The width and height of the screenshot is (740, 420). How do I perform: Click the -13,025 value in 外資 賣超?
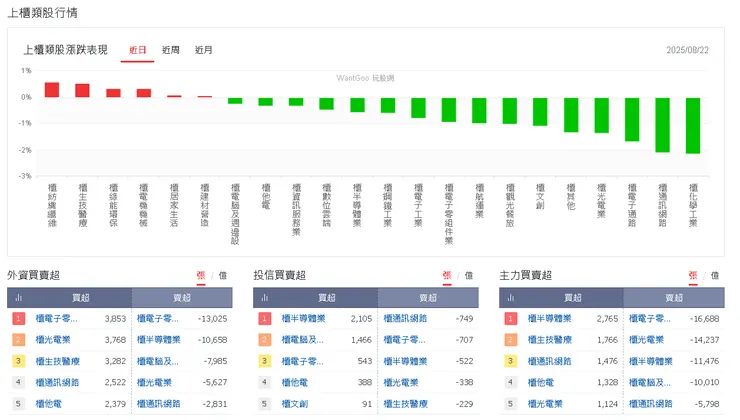point(212,319)
